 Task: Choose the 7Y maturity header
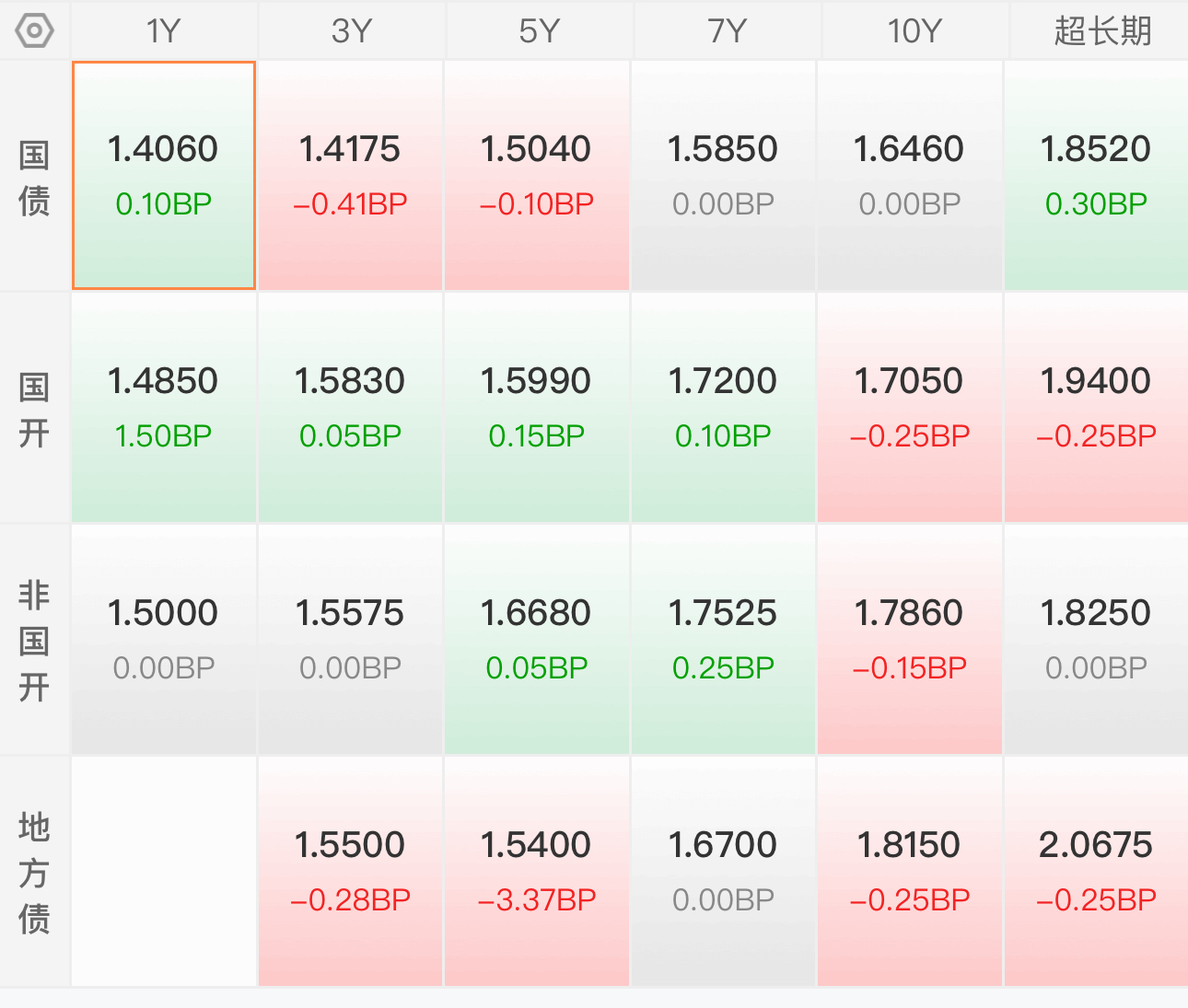click(x=728, y=30)
